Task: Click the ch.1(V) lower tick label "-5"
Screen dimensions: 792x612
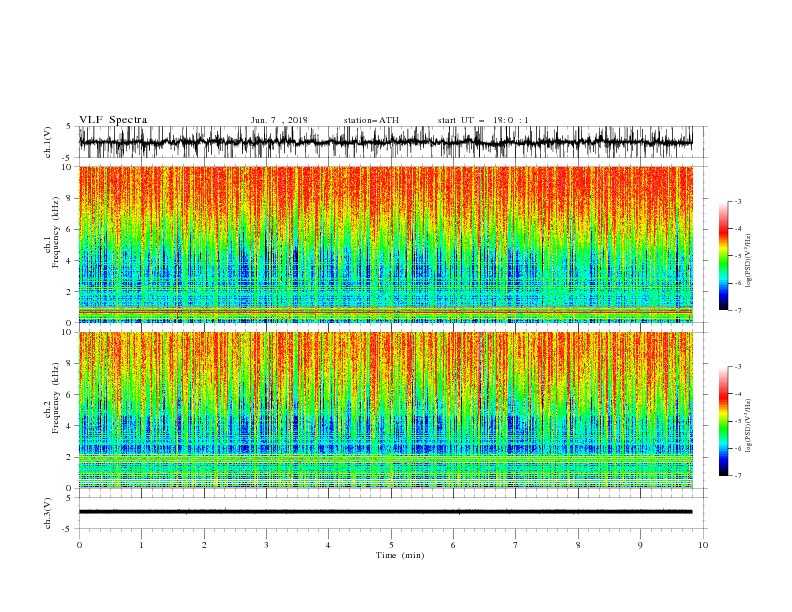Action: 68,158
